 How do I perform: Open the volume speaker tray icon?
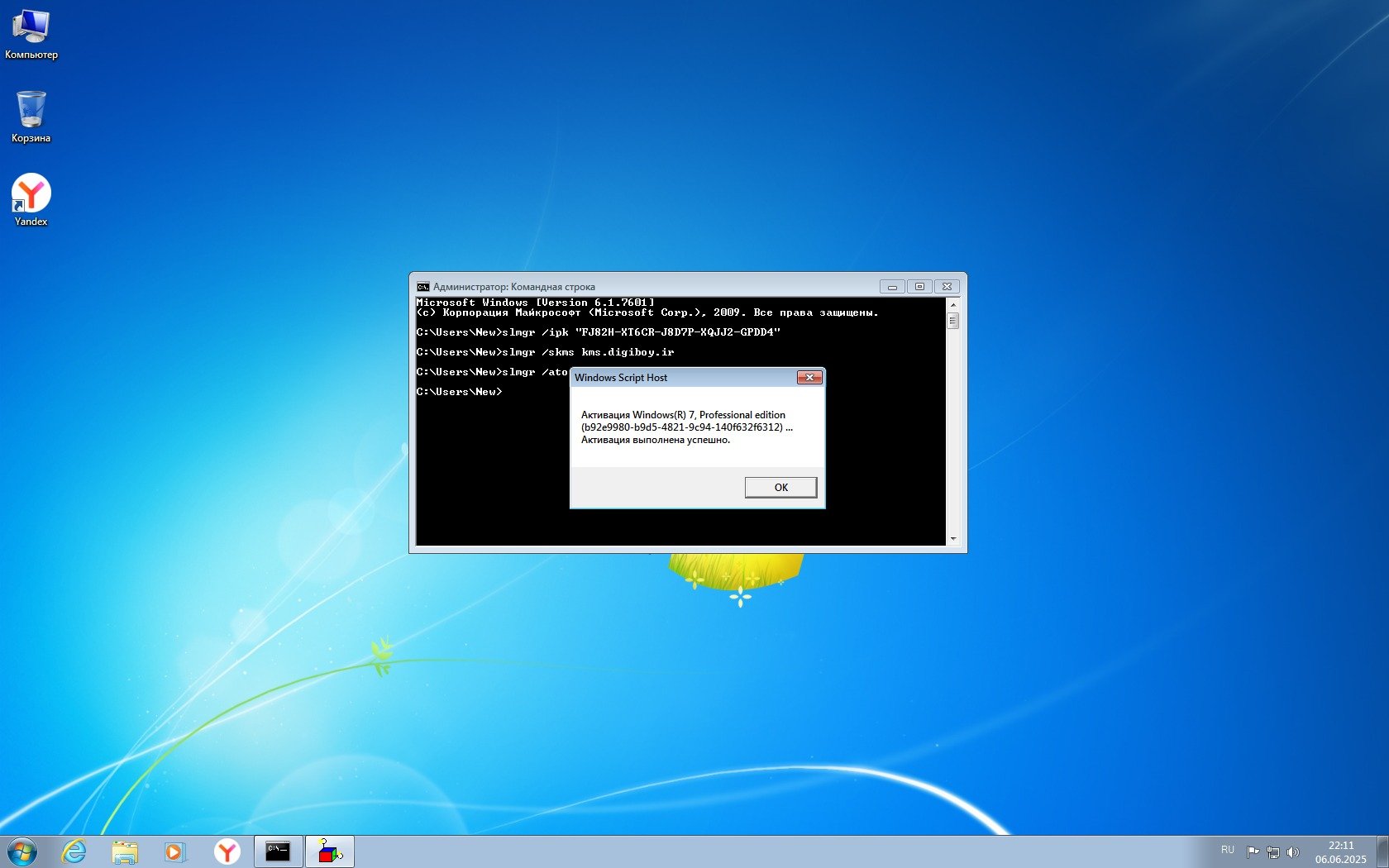(1293, 851)
